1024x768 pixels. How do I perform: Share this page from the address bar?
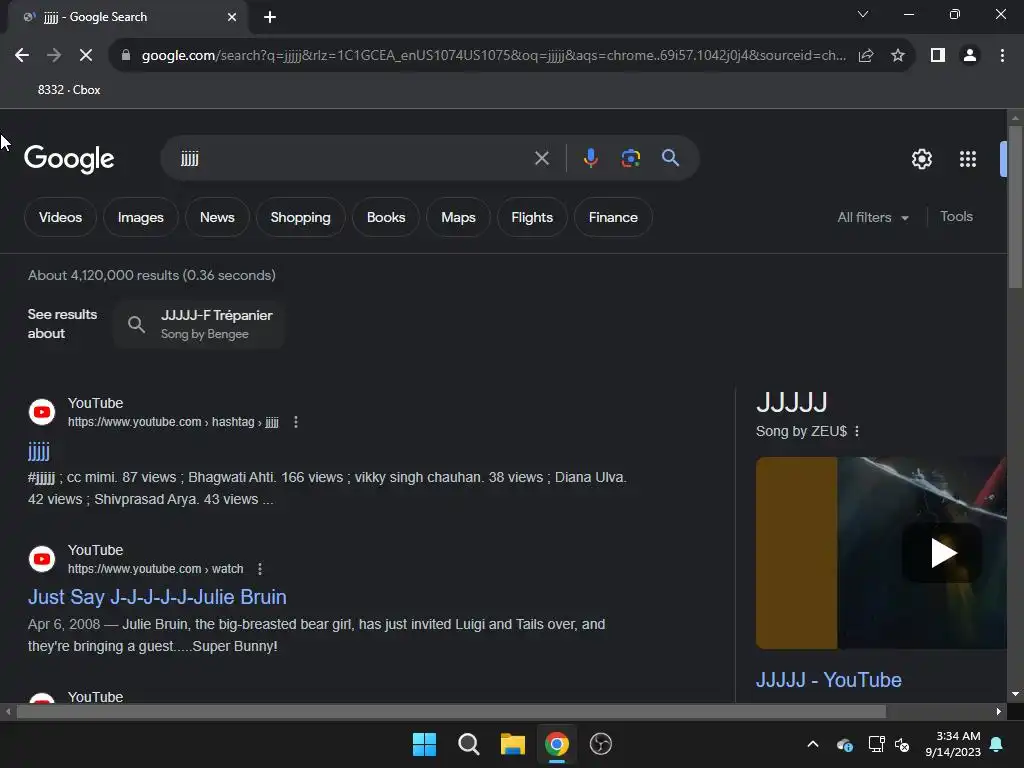(x=866, y=56)
